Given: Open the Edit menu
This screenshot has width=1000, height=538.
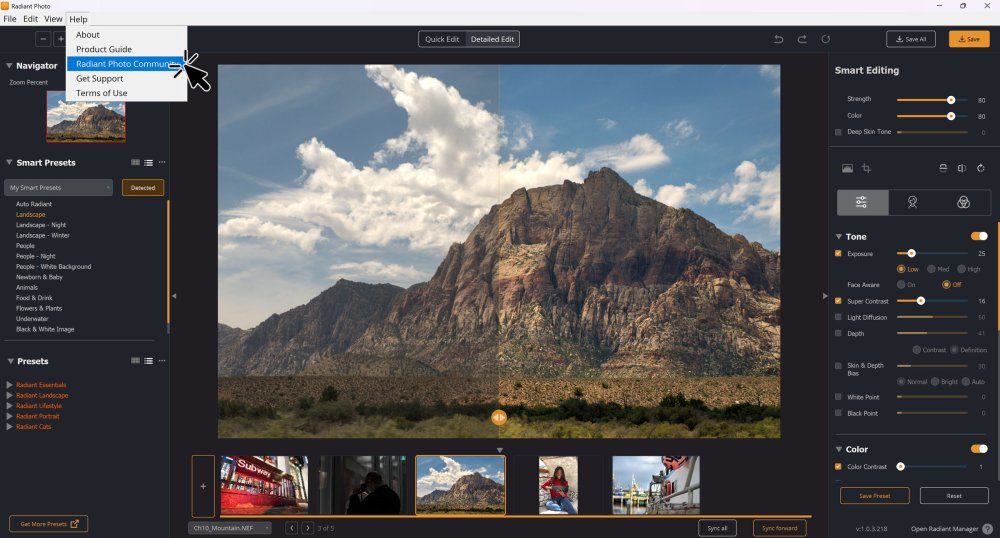Looking at the screenshot, I should pos(30,19).
